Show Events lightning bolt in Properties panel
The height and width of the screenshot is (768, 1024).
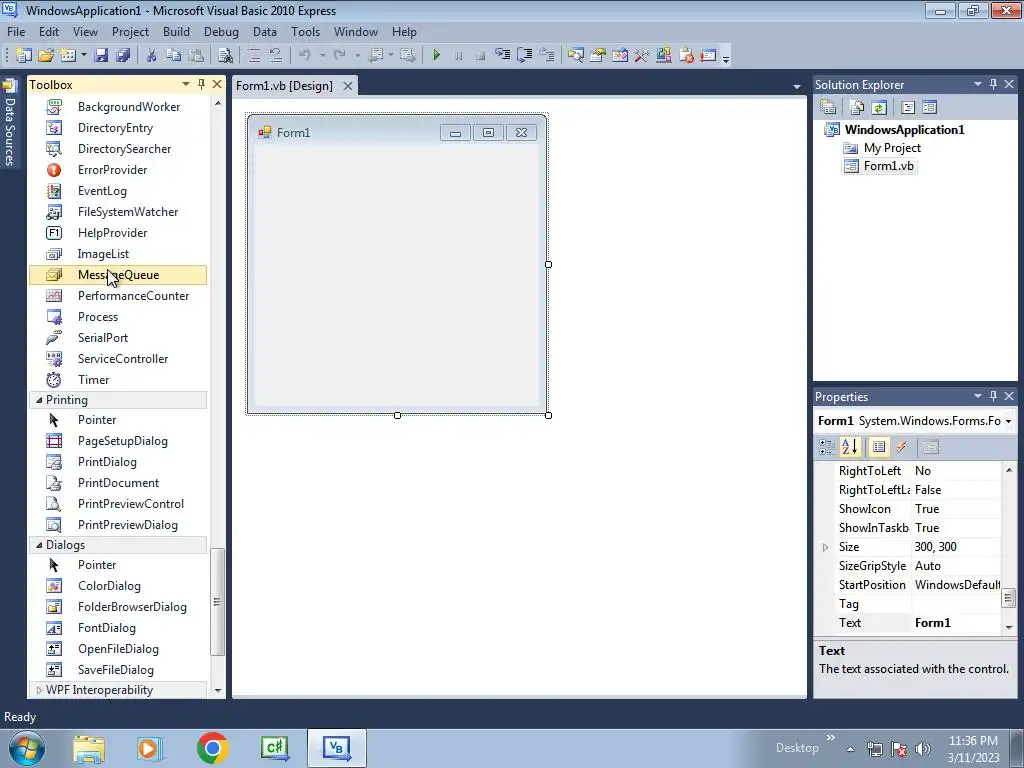pos(902,447)
